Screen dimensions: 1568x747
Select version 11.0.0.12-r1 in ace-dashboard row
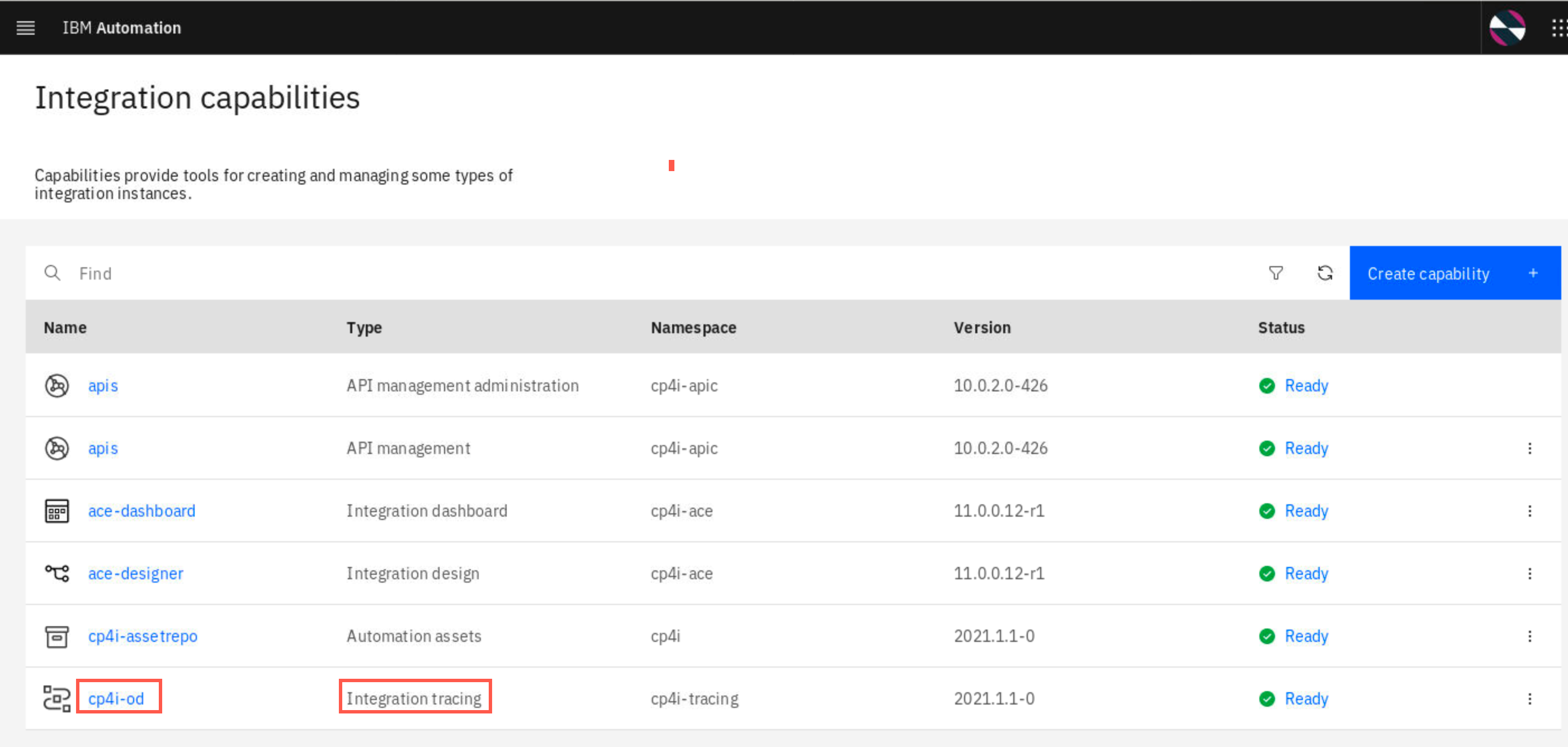pyautogui.click(x=999, y=511)
